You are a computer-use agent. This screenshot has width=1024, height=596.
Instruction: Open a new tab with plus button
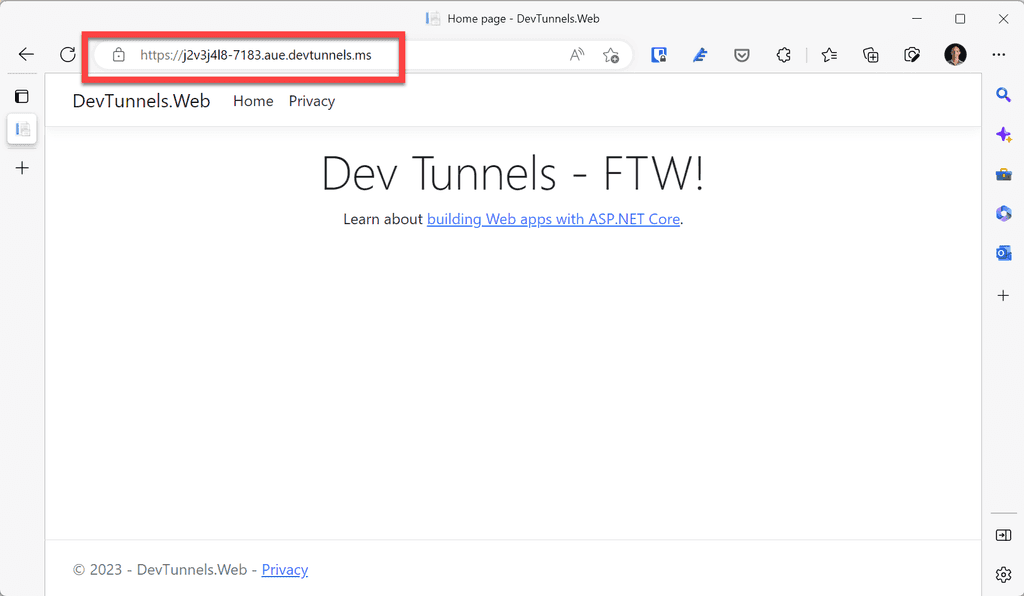click(x=22, y=168)
